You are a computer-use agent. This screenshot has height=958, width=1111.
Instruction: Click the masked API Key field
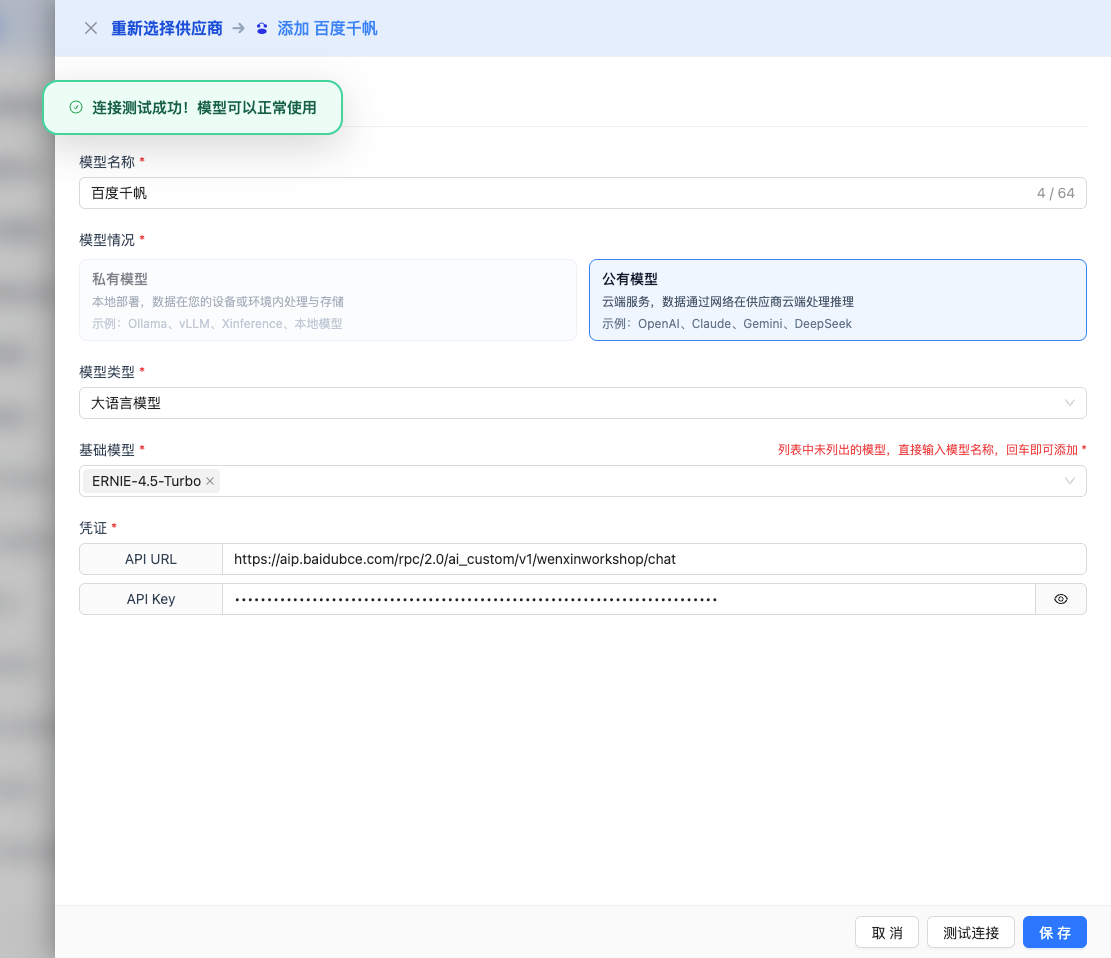(x=628, y=599)
